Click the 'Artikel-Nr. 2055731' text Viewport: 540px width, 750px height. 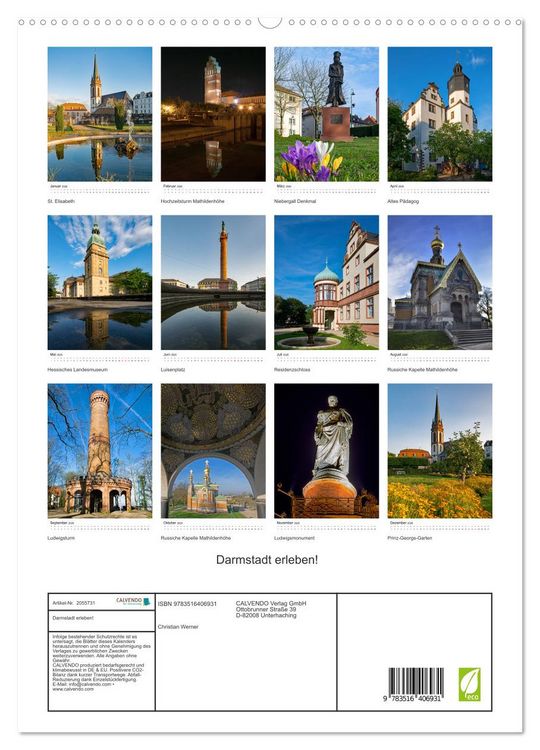pos(74,603)
